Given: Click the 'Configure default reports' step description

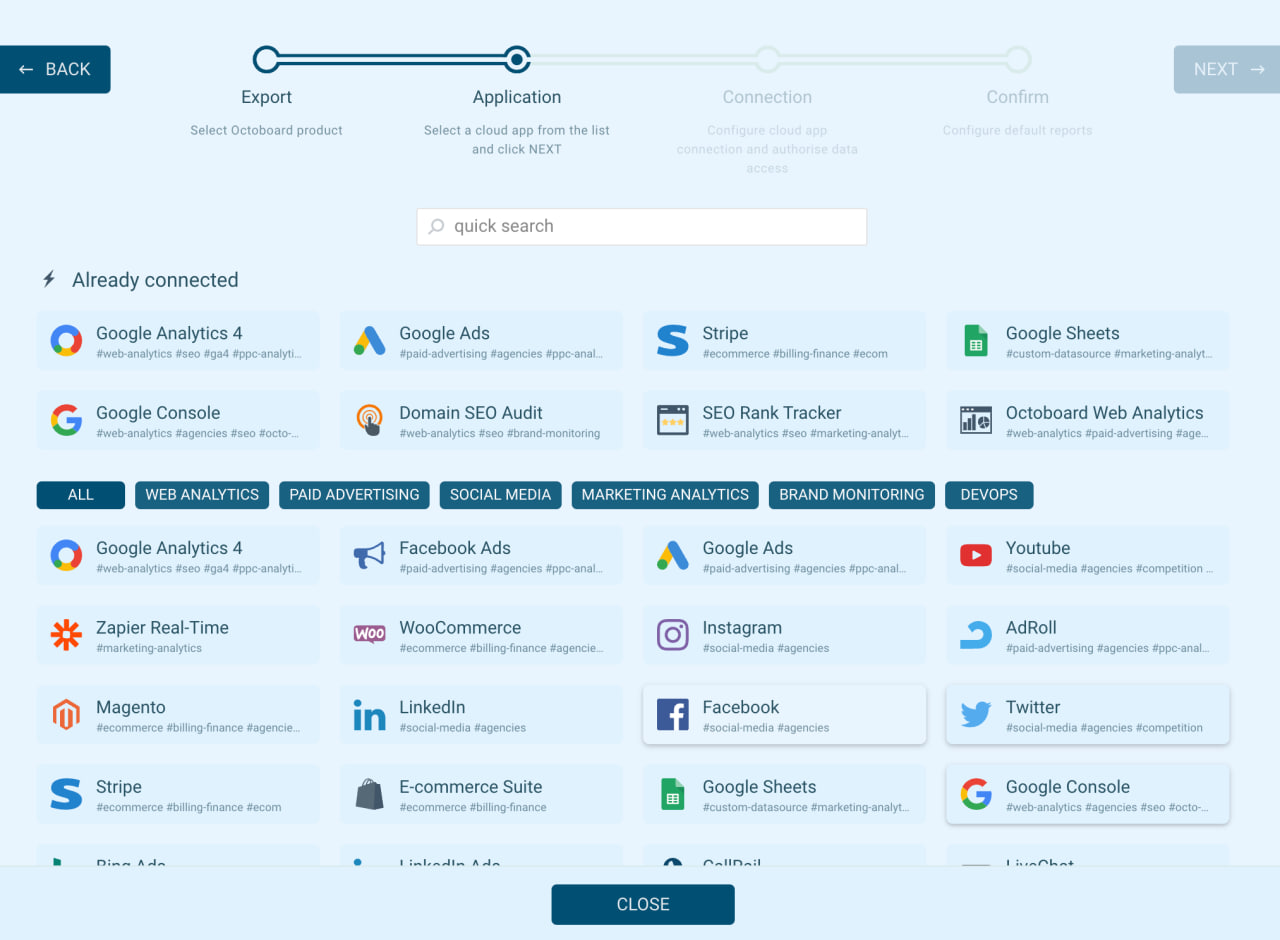Looking at the screenshot, I should [1018, 130].
